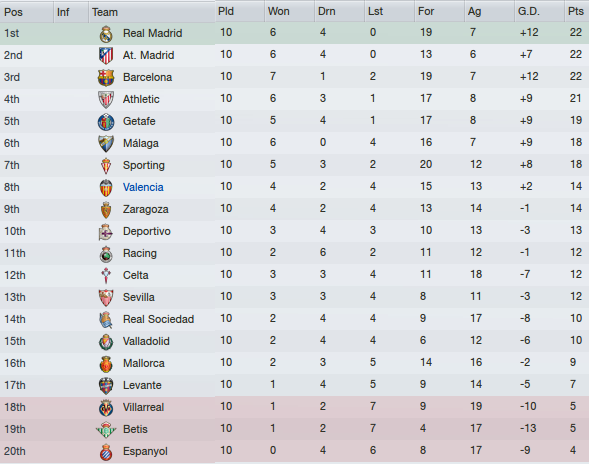Click the Getafe club crest
Image resolution: width=589 pixels, height=464 pixels.
[106, 122]
